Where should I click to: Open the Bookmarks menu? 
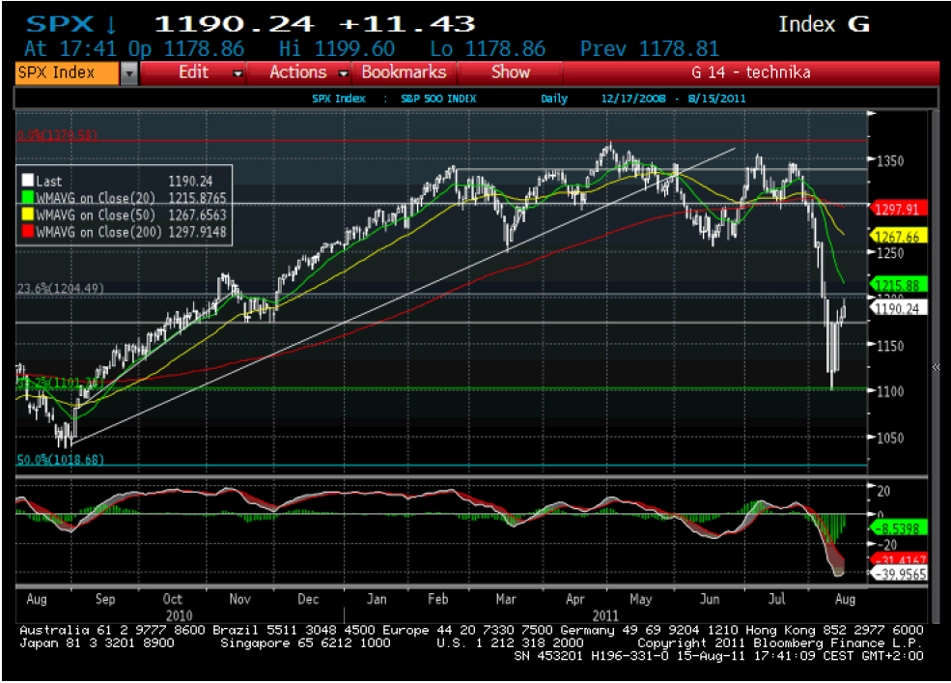404,73
